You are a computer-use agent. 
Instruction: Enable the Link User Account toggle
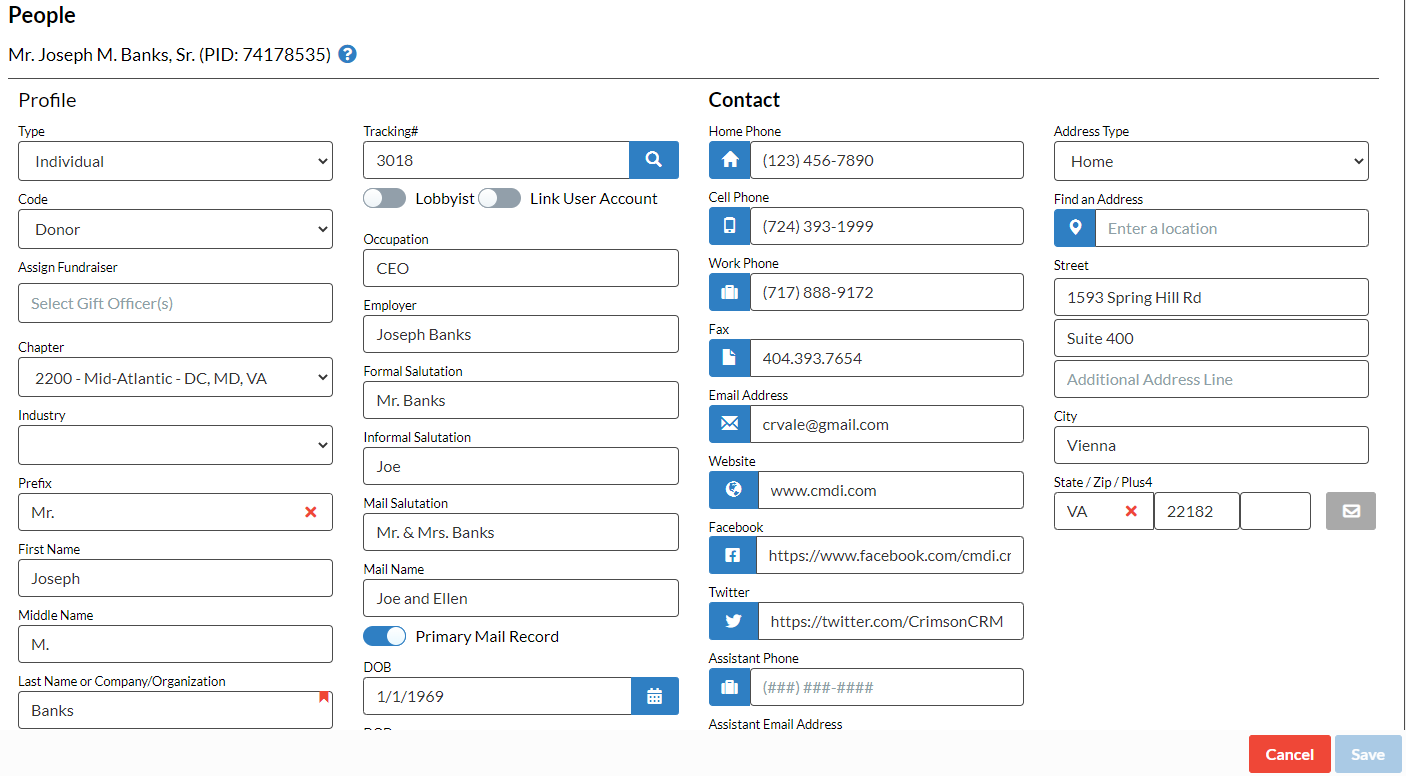click(499, 198)
